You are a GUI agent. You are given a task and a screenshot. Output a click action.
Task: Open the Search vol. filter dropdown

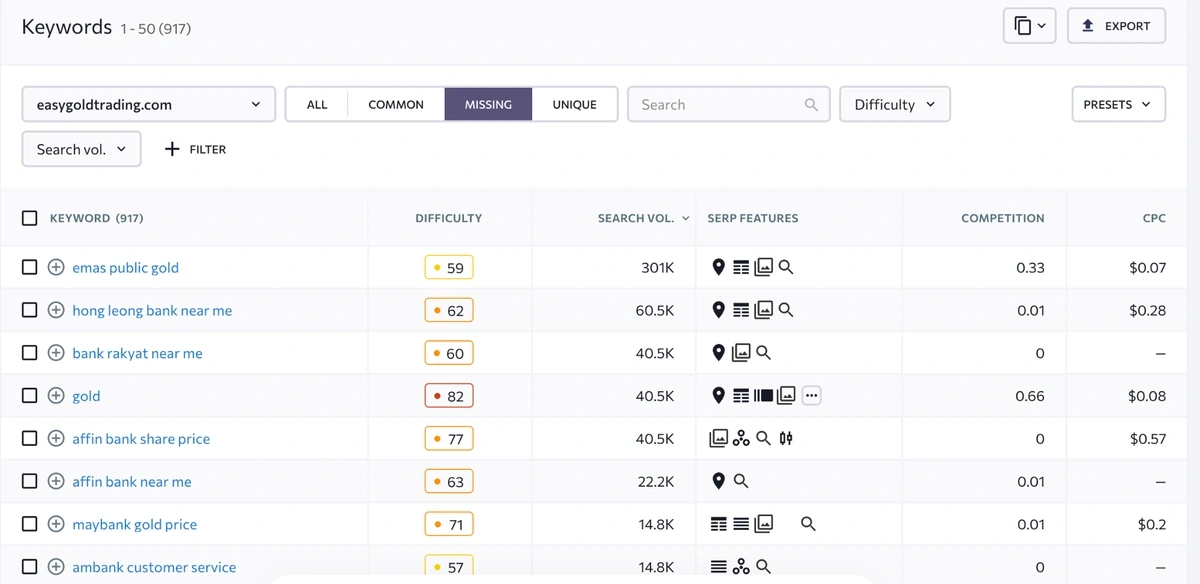(81, 149)
